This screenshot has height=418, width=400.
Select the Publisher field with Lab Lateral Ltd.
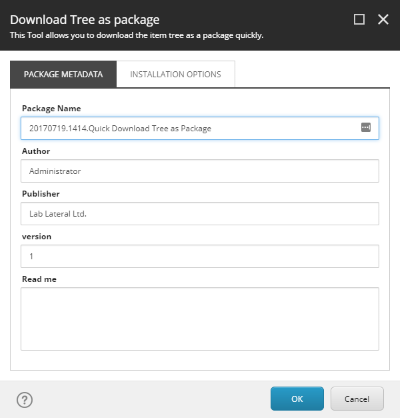pos(200,214)
